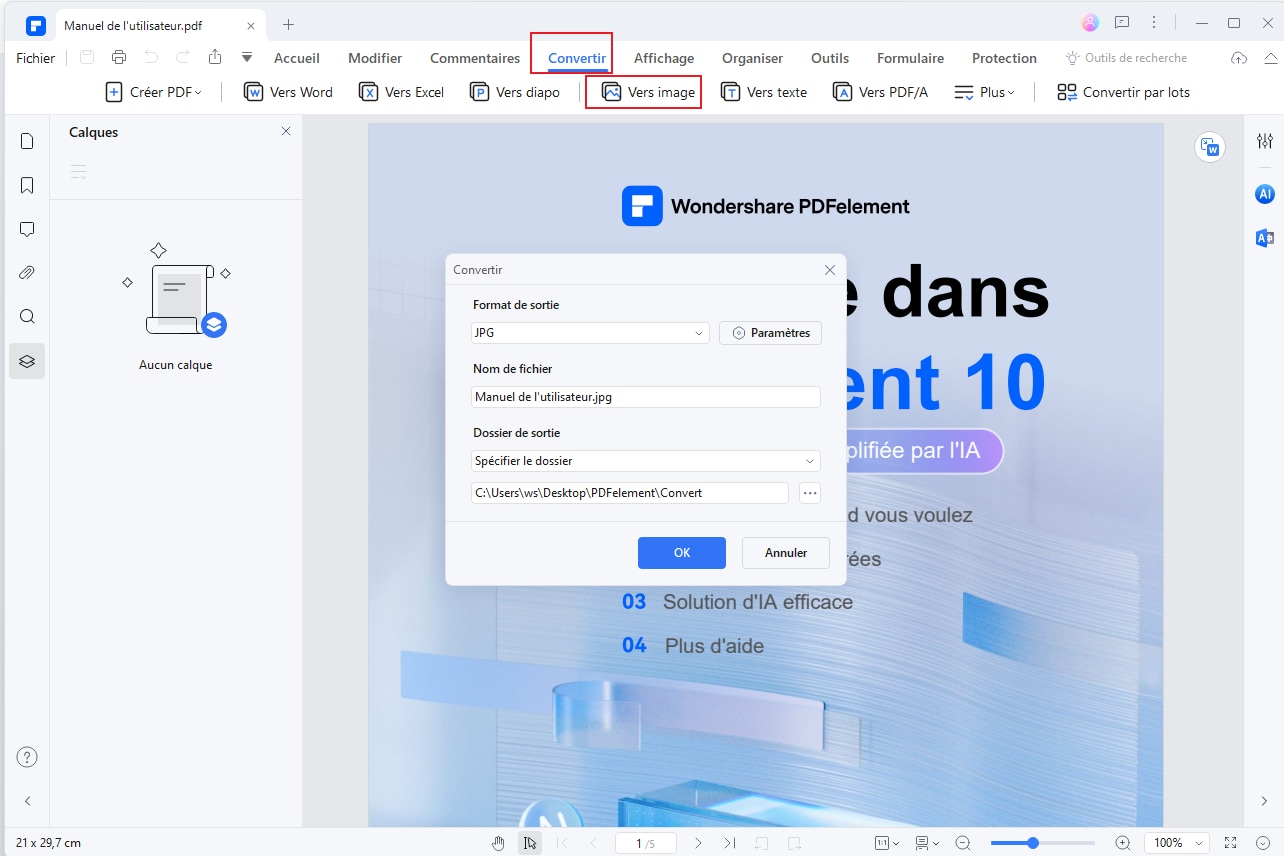
Task: Click the AI assistant icon on right
Action: [x=1265, y=194]
